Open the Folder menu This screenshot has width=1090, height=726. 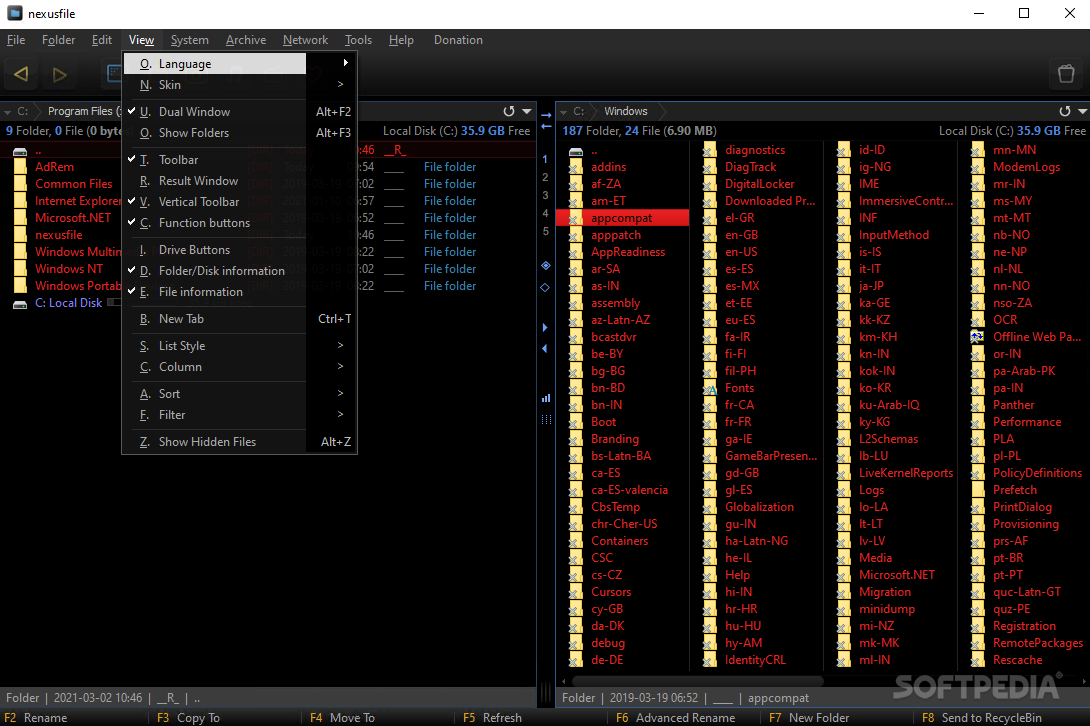[x=58, y=40]
